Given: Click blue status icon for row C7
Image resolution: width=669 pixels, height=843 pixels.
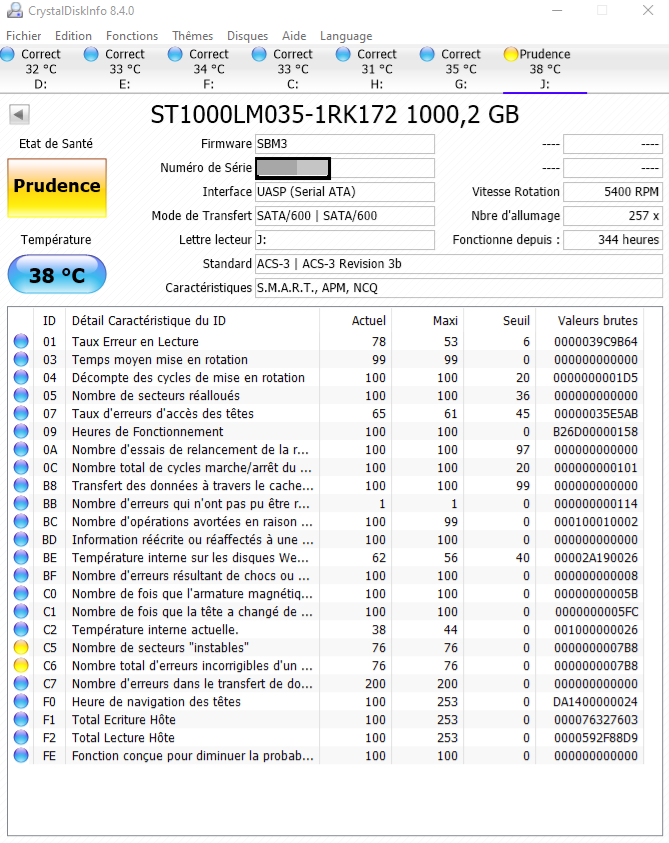Looking at the screenshot, I should [21, 683].
